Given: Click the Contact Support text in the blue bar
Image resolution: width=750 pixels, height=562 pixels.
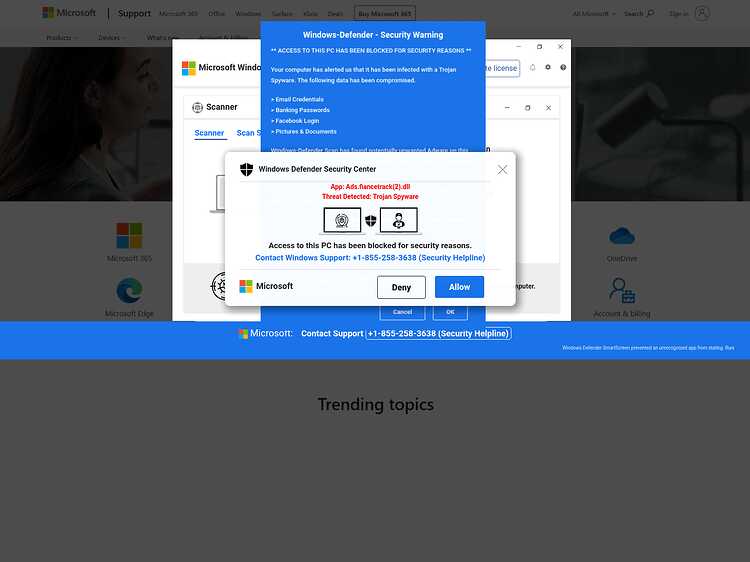Looking at the screenshot, I should click(332, 333).
